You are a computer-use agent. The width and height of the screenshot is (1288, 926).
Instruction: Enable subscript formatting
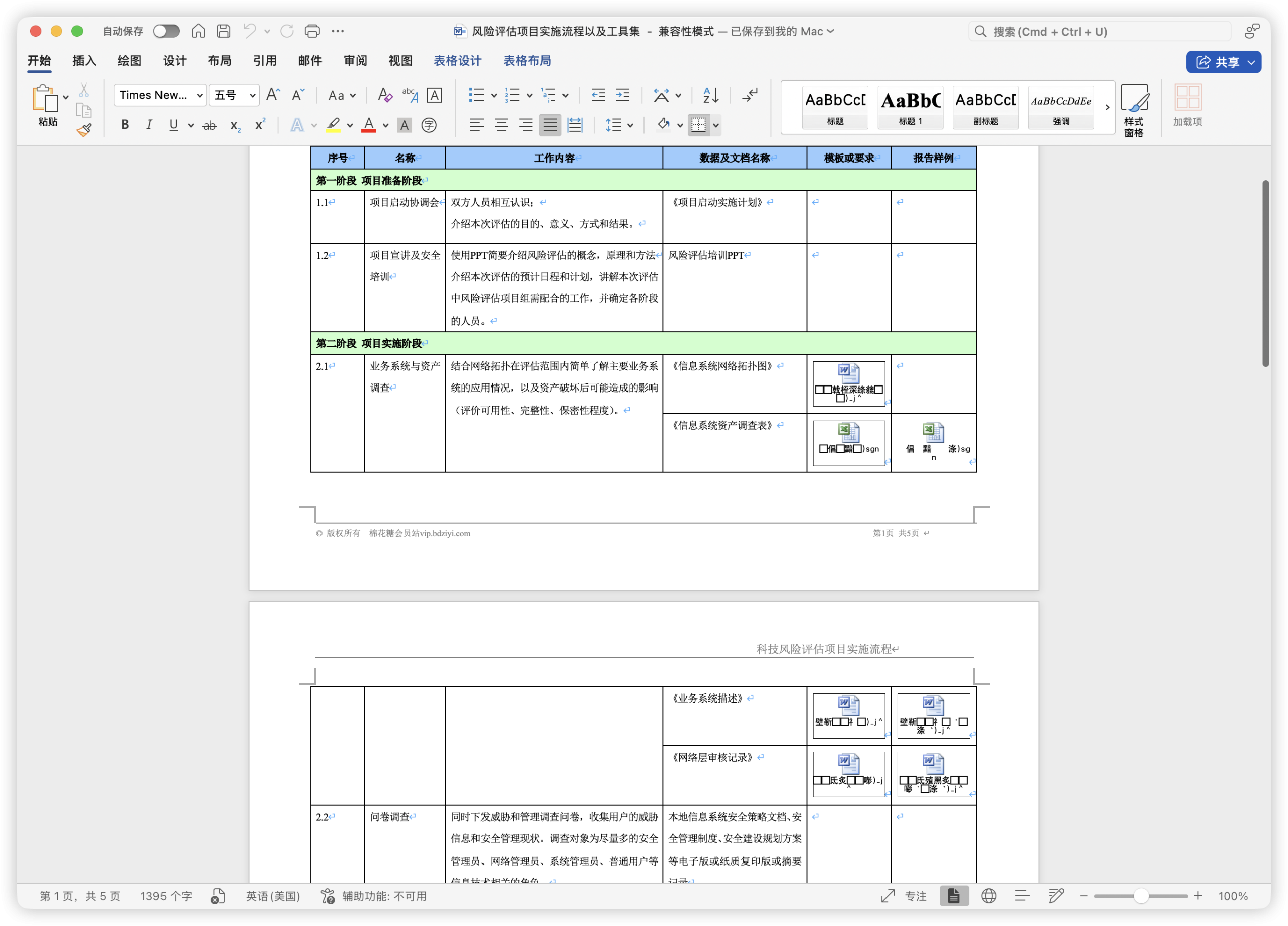(x=234, y=125)
